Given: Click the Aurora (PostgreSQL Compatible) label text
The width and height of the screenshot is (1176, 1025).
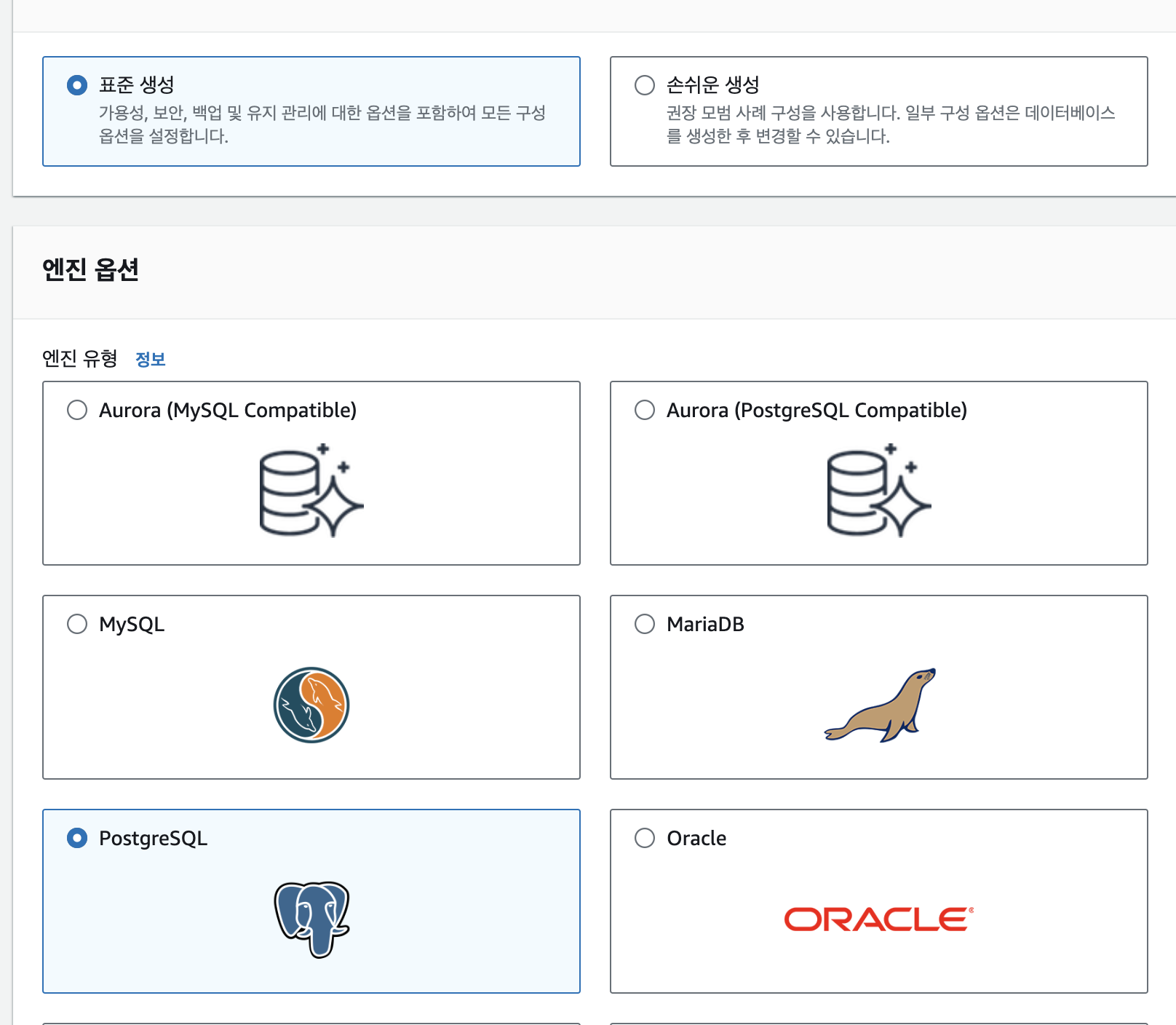Looking at the screenshot, I should coord(817,411).
